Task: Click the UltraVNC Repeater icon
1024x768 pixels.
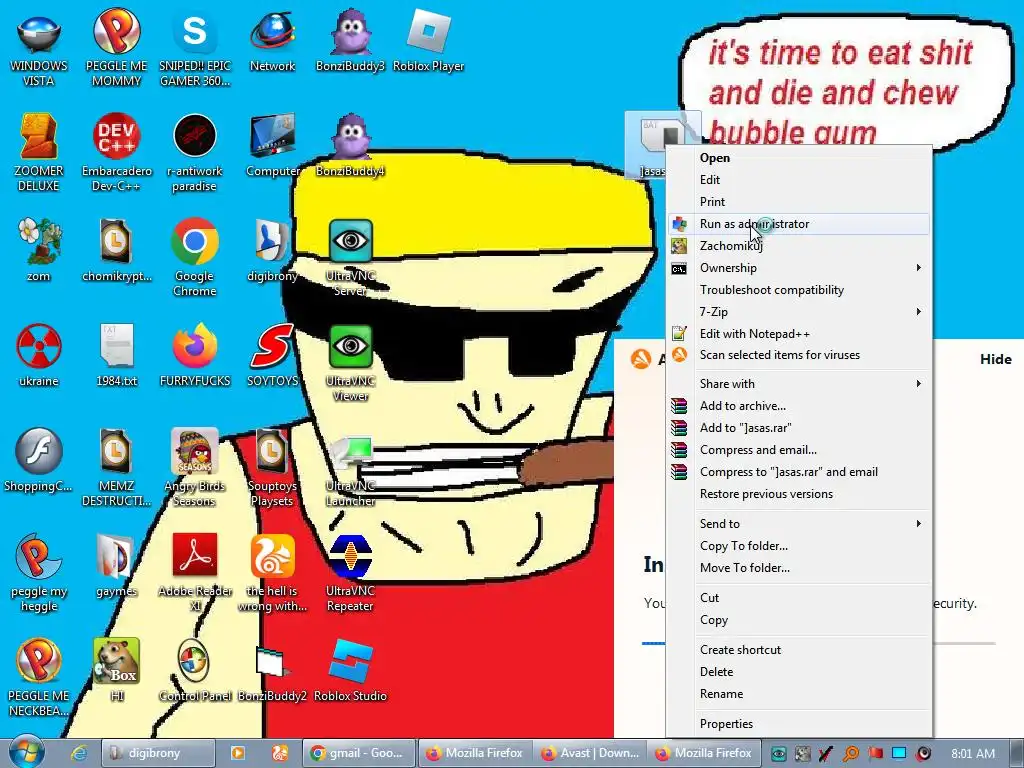Action: 351,572
